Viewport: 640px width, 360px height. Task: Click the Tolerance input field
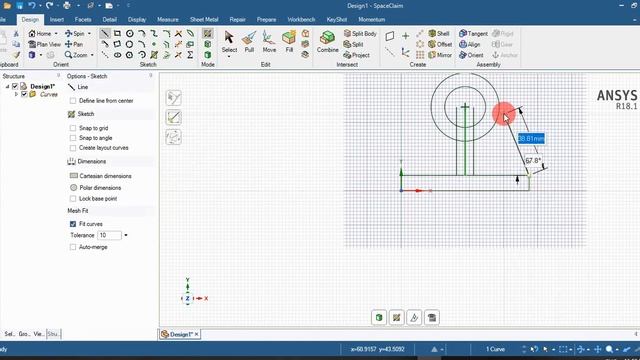[x=109, y=235]
